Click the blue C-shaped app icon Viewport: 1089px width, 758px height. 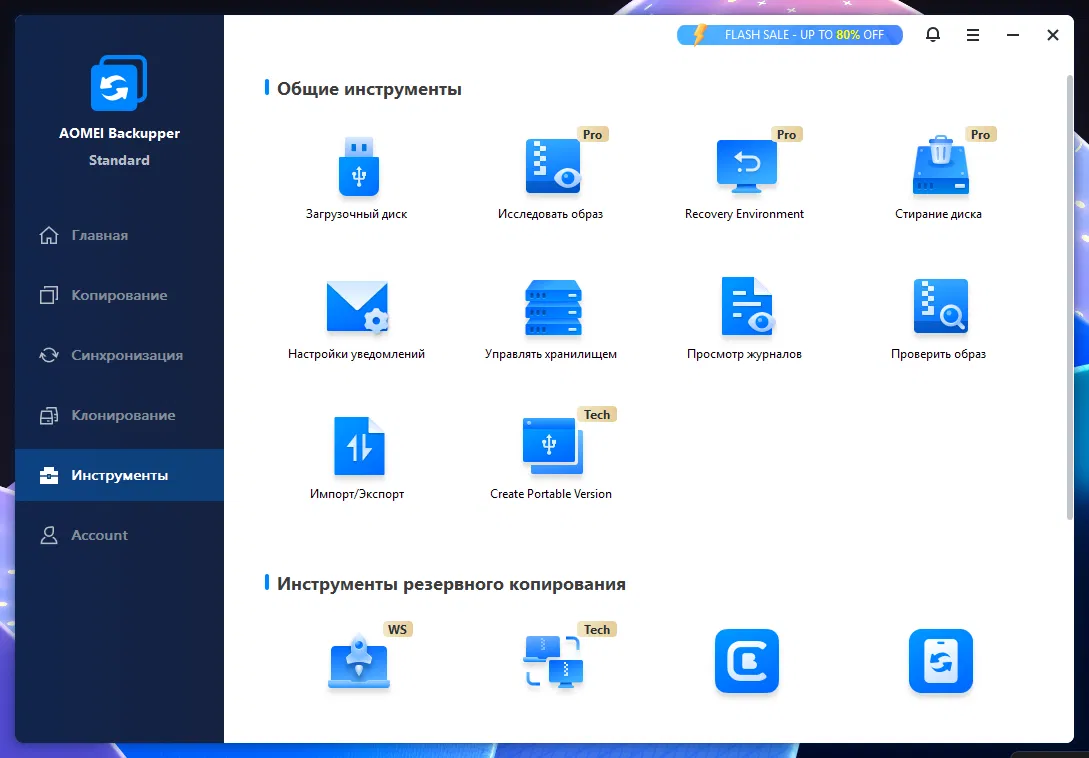[747, 661]
